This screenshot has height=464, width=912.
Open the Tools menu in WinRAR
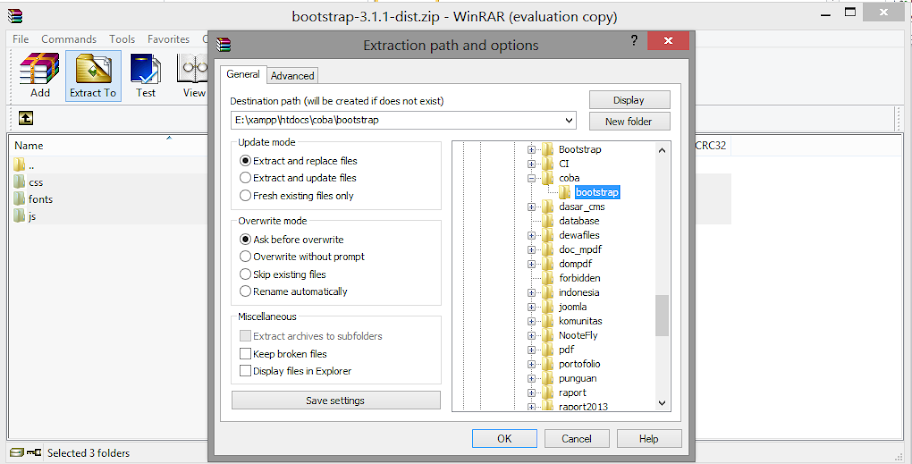point(122,39)
